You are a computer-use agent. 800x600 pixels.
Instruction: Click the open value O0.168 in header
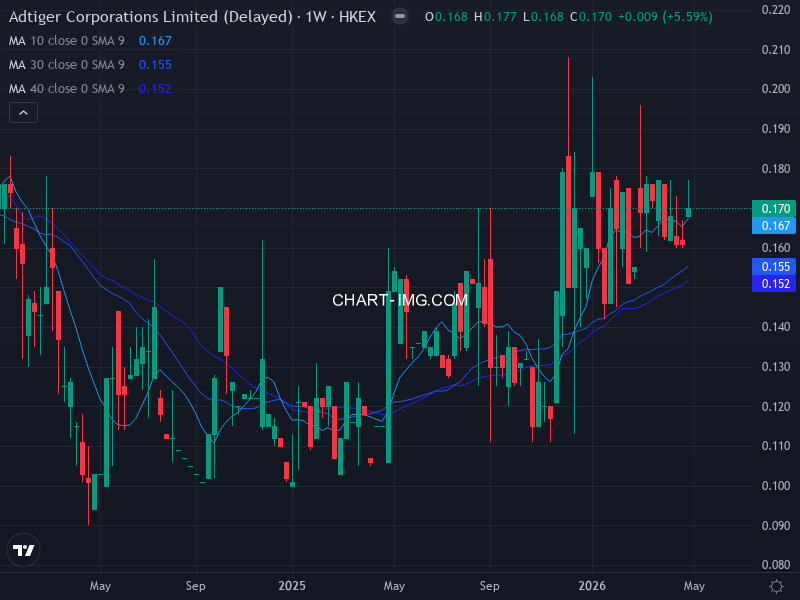tap(446, 17)
